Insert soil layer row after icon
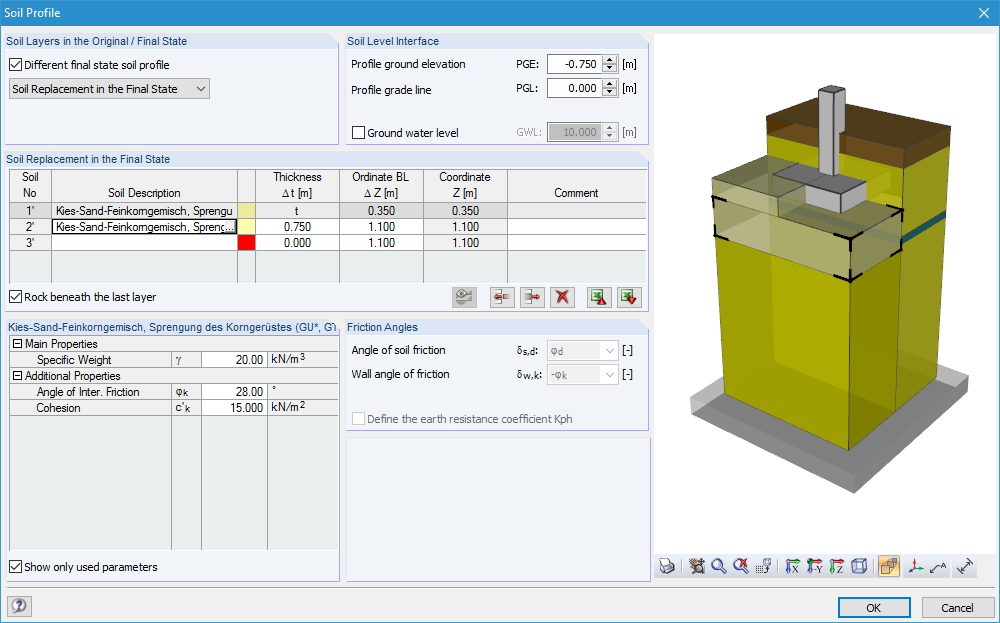Image resolution: width=1000 pixels, height=623 pixels. 532,297
